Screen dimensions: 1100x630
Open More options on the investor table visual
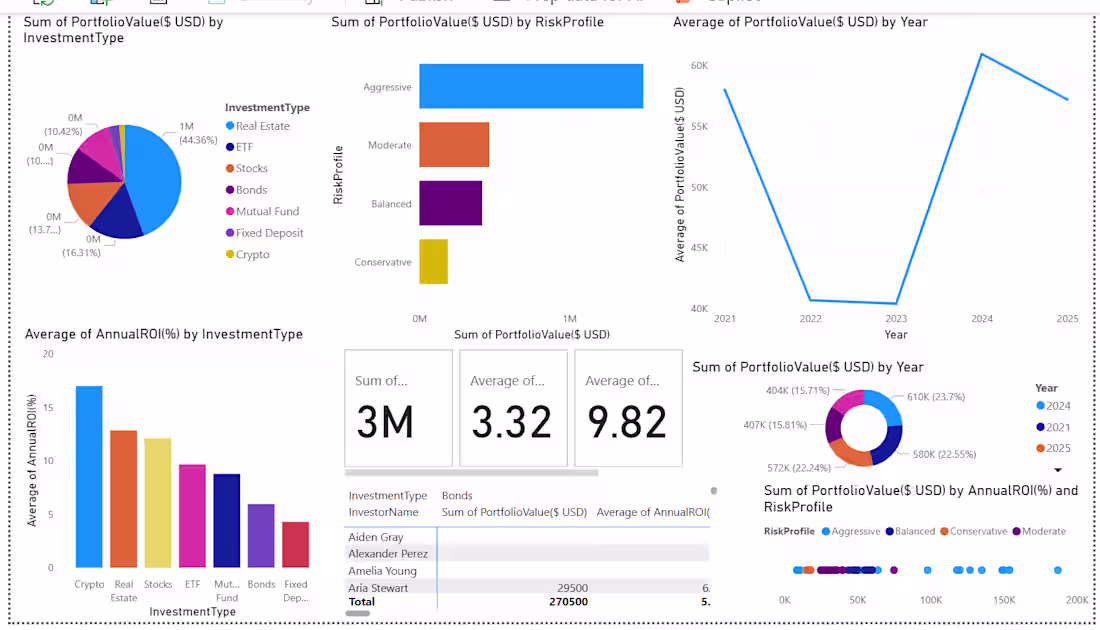713,490
